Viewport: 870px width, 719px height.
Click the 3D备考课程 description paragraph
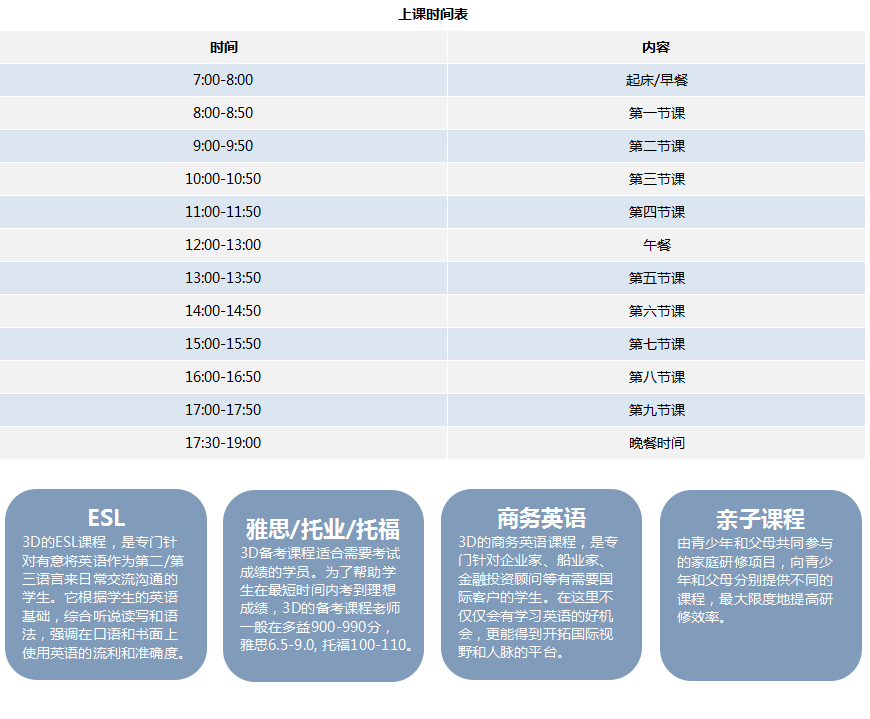326,599
